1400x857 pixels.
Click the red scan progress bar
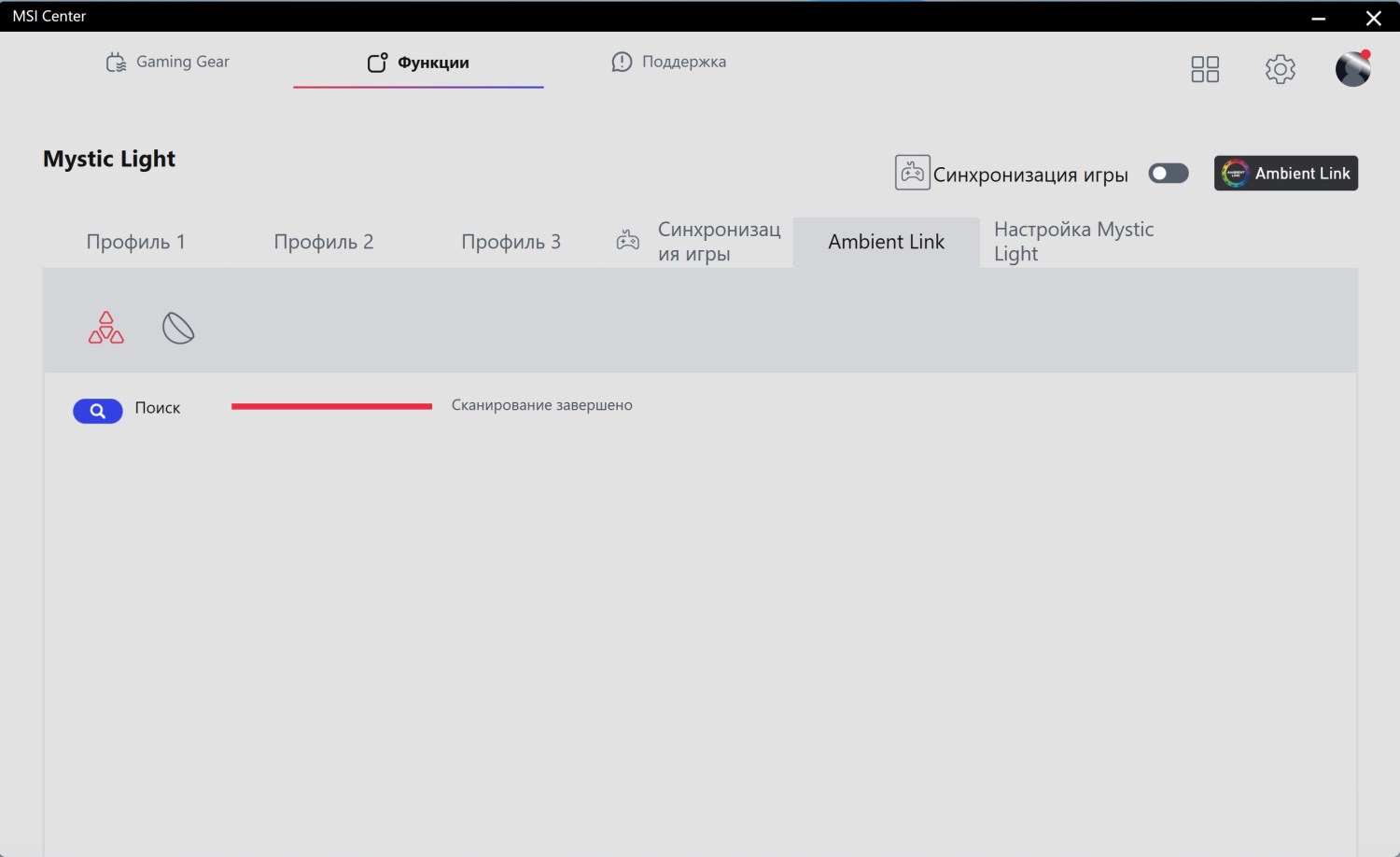coord(331,406)
